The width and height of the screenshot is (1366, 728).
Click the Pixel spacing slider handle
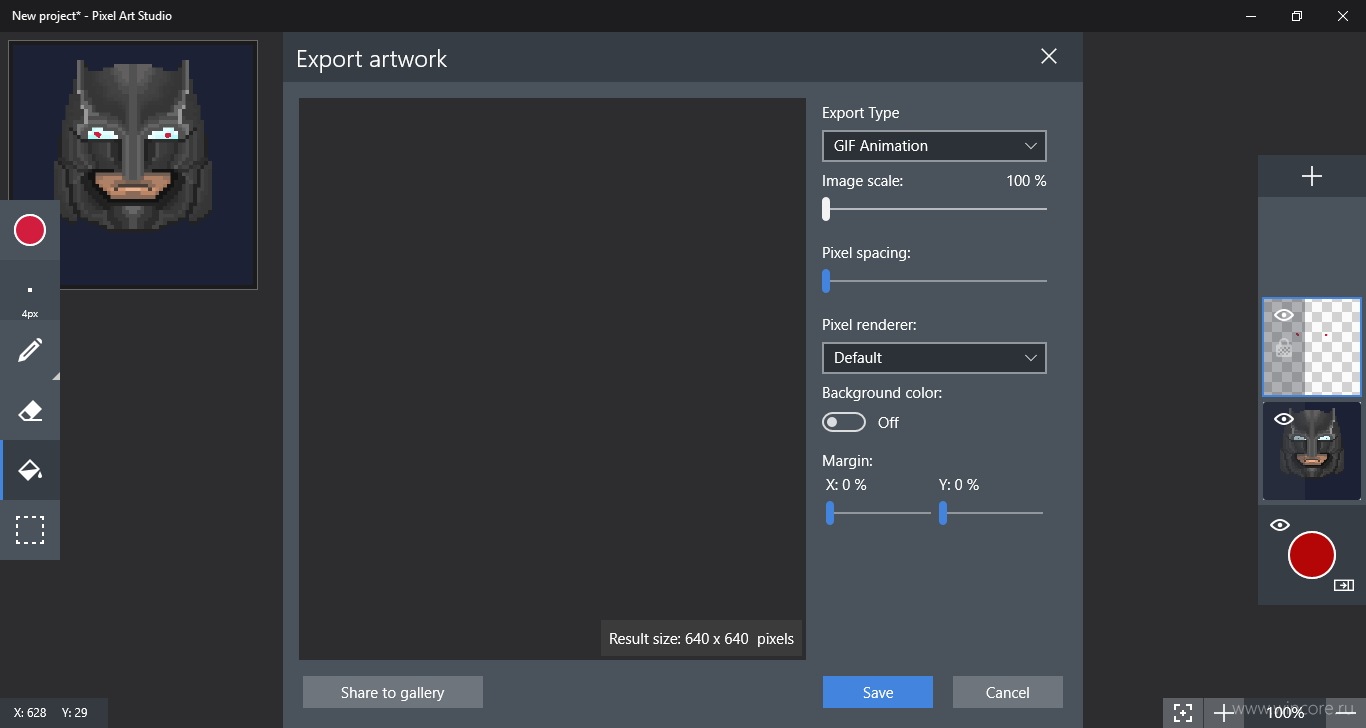(x=826, y=281)
